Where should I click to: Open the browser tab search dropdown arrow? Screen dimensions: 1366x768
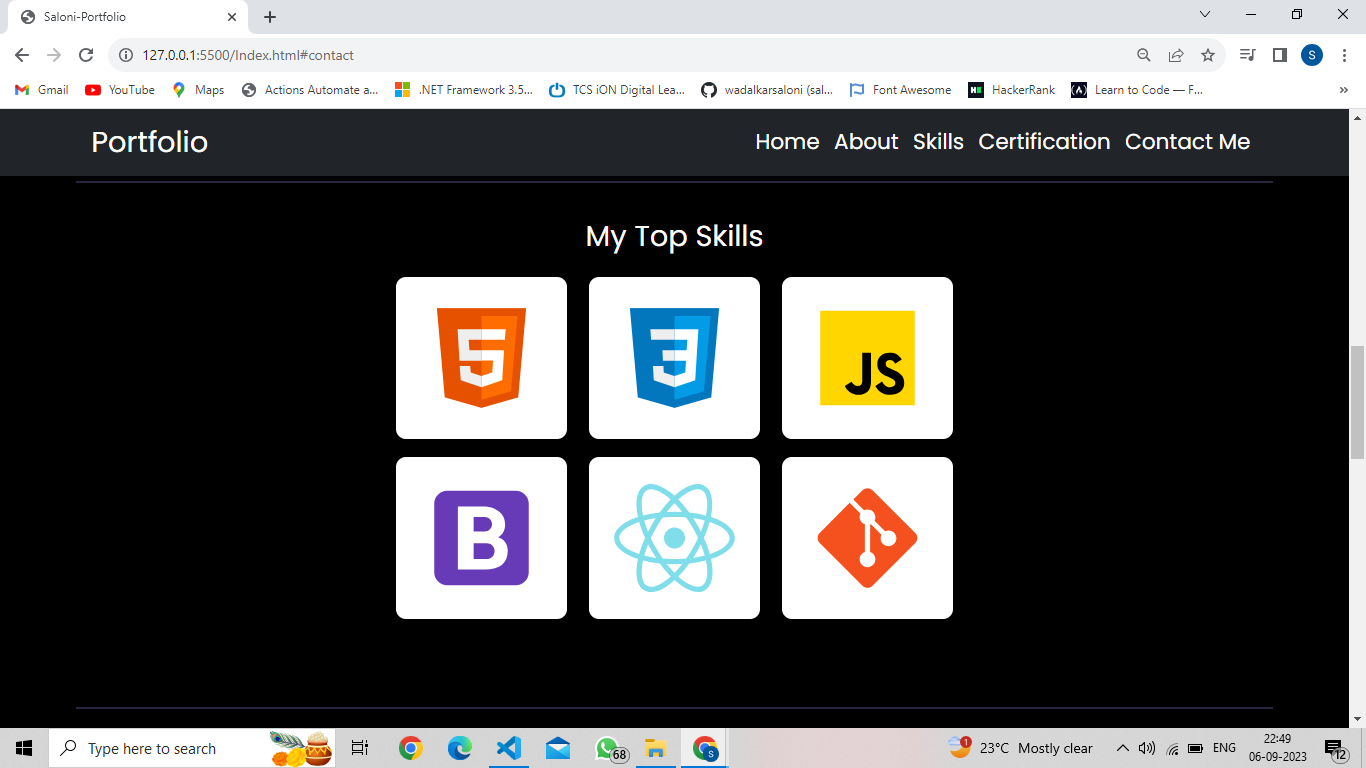click(x=1203, y=14)
